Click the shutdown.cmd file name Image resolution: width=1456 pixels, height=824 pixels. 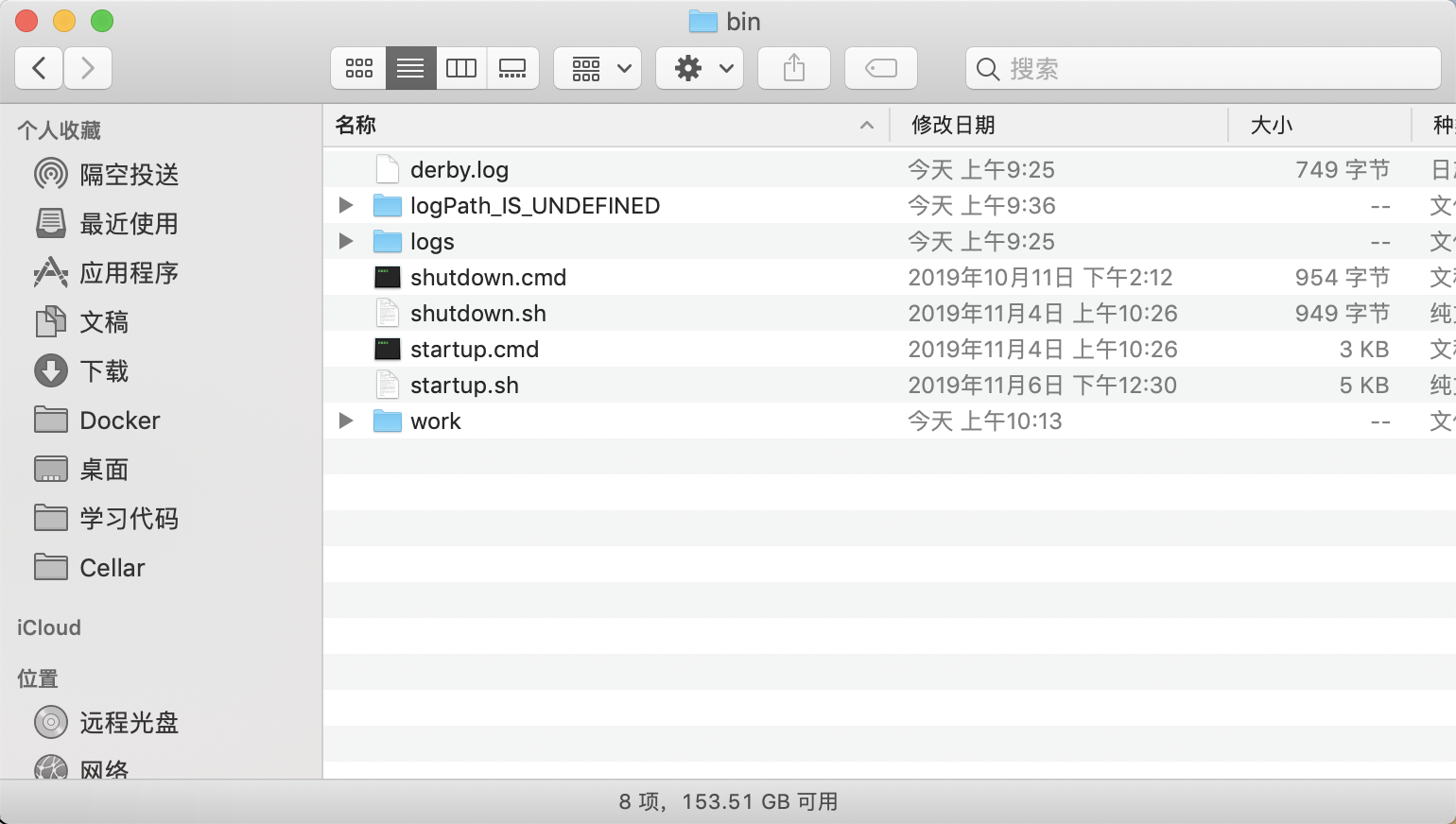(488, 277)
